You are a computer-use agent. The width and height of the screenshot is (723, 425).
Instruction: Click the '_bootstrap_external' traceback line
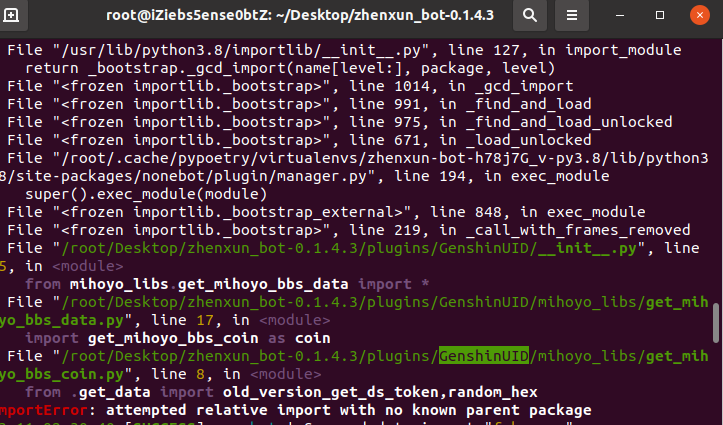point(326,212)
